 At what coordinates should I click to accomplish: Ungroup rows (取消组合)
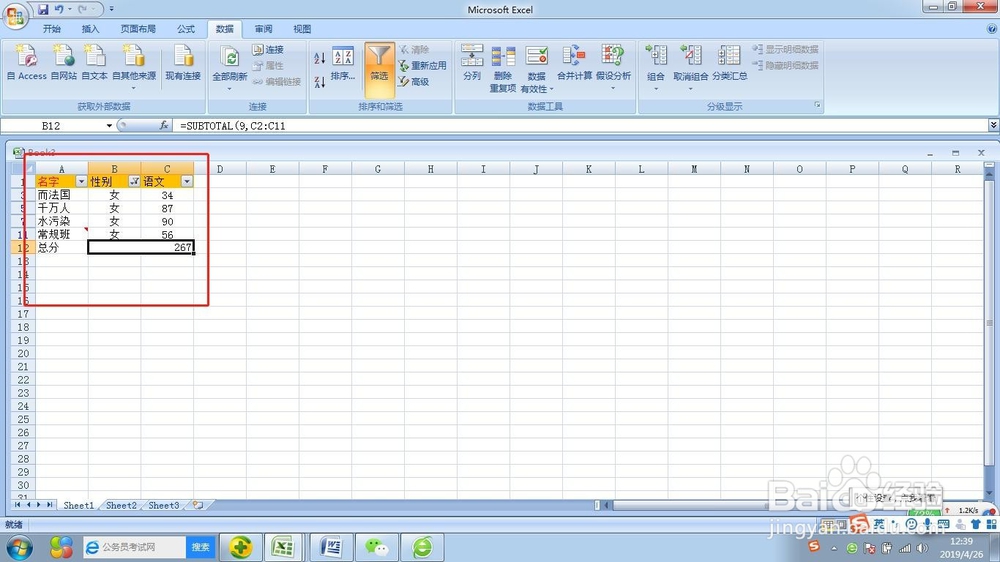691,63
